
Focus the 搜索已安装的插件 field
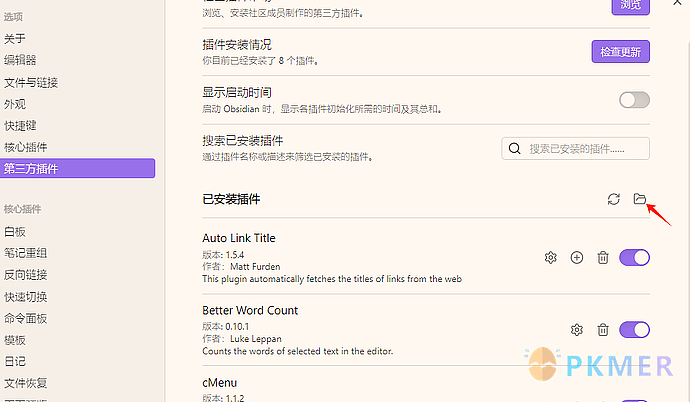576,149
